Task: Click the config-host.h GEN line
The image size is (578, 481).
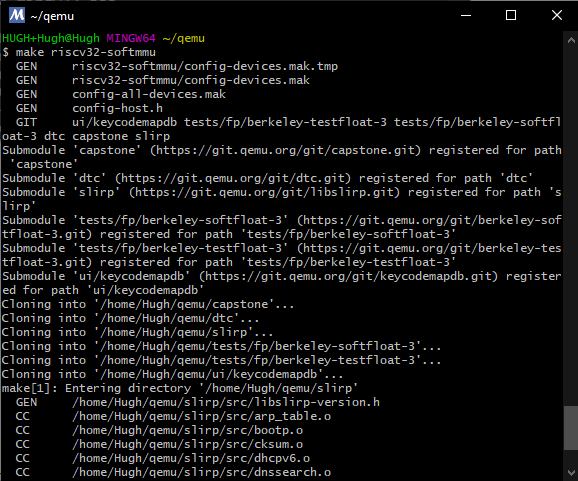Action: [x=89, y=108]
